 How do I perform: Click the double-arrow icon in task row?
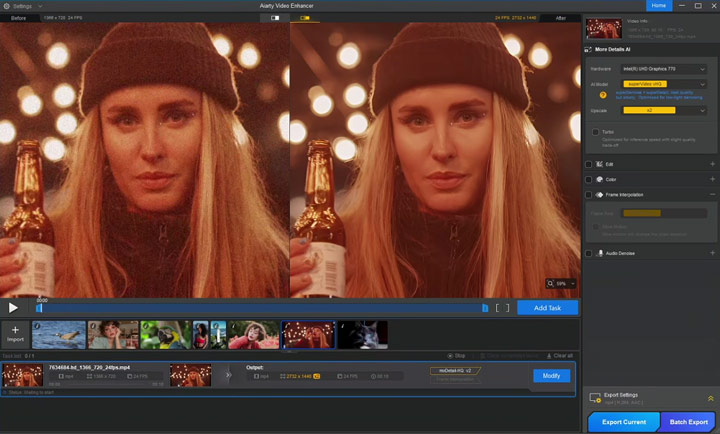click(x=228, y=375)
